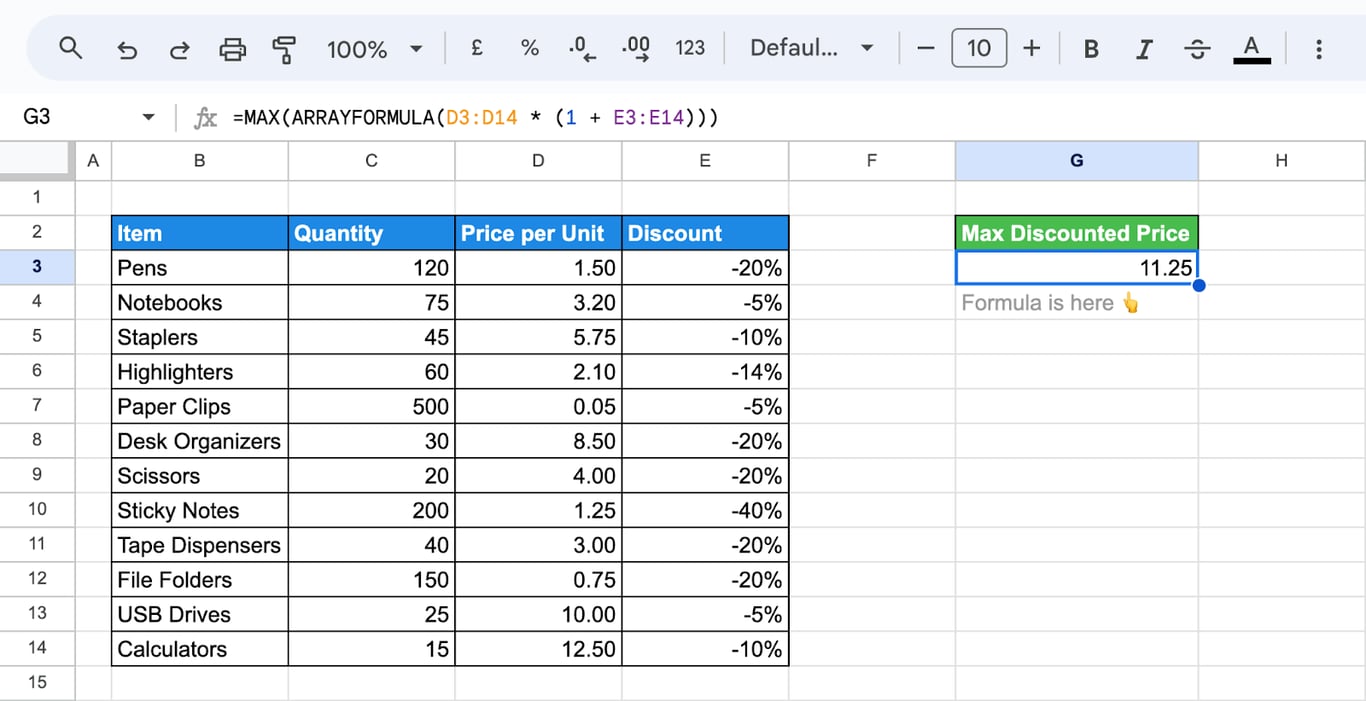This screenshot has width=1366, height=701.
Task: Select column H header
Action: [1282, 160]
